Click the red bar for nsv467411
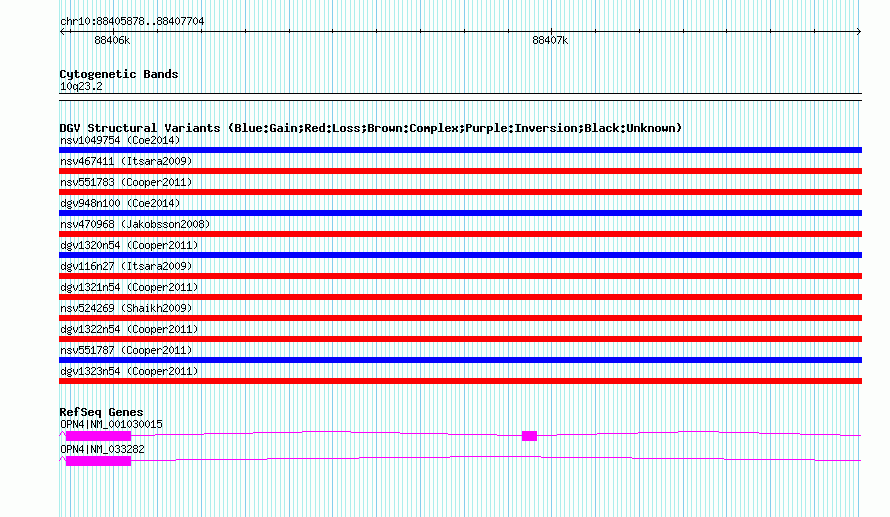890x517 pixels. 460,171
